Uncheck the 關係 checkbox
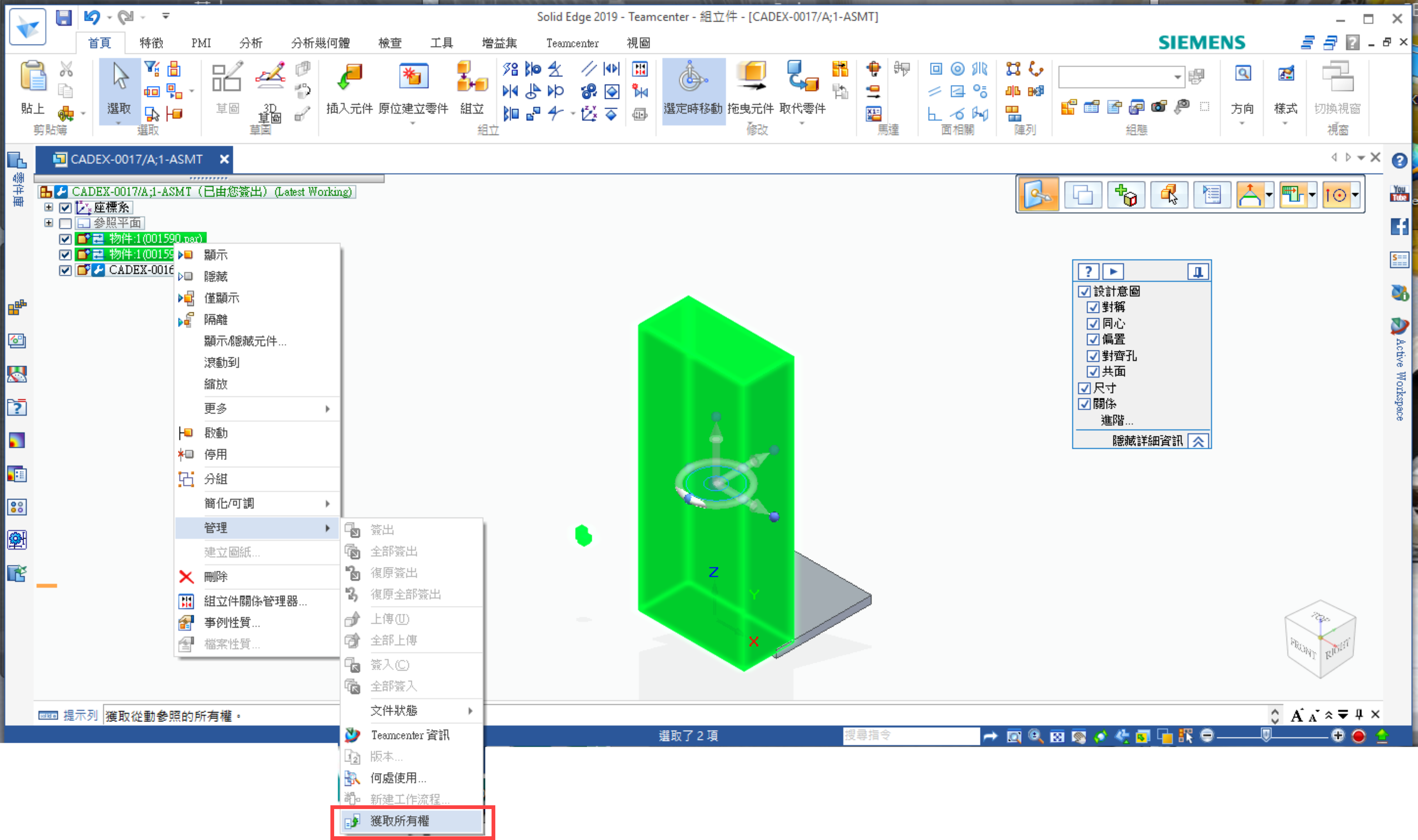Viewport: 1418px width, 840px height. click(1084, 404)
